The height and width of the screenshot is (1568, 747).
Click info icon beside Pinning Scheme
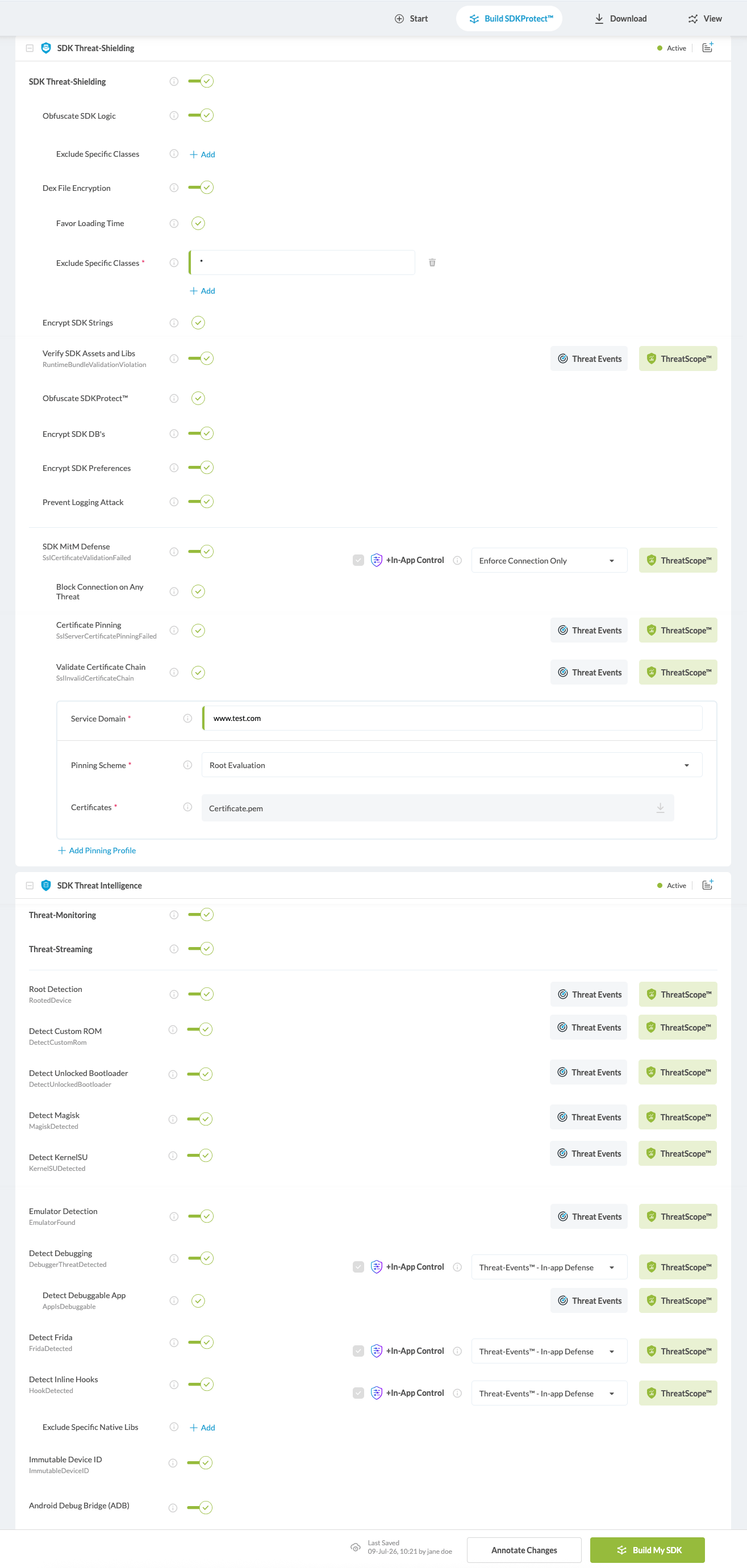tap(187, 765)
